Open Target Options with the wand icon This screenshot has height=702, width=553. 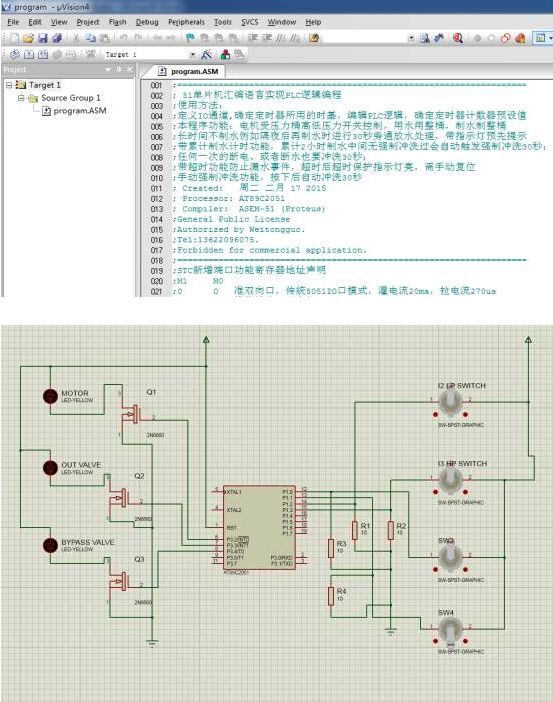[x=206, y=55]
